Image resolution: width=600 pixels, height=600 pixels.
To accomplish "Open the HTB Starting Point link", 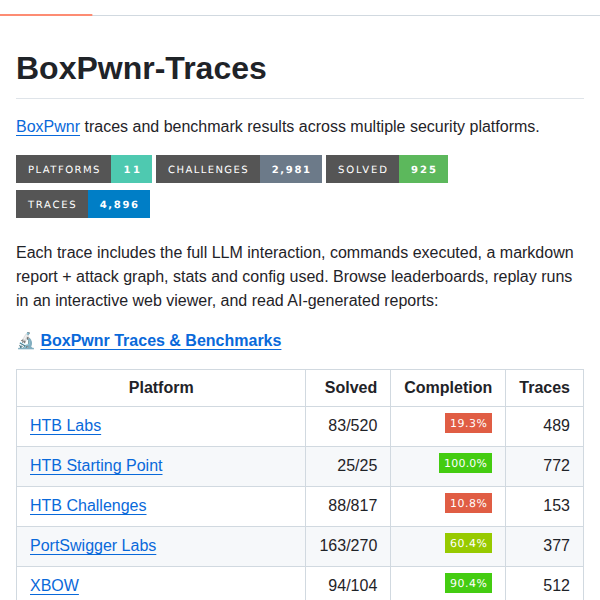I will click(96, 465).
